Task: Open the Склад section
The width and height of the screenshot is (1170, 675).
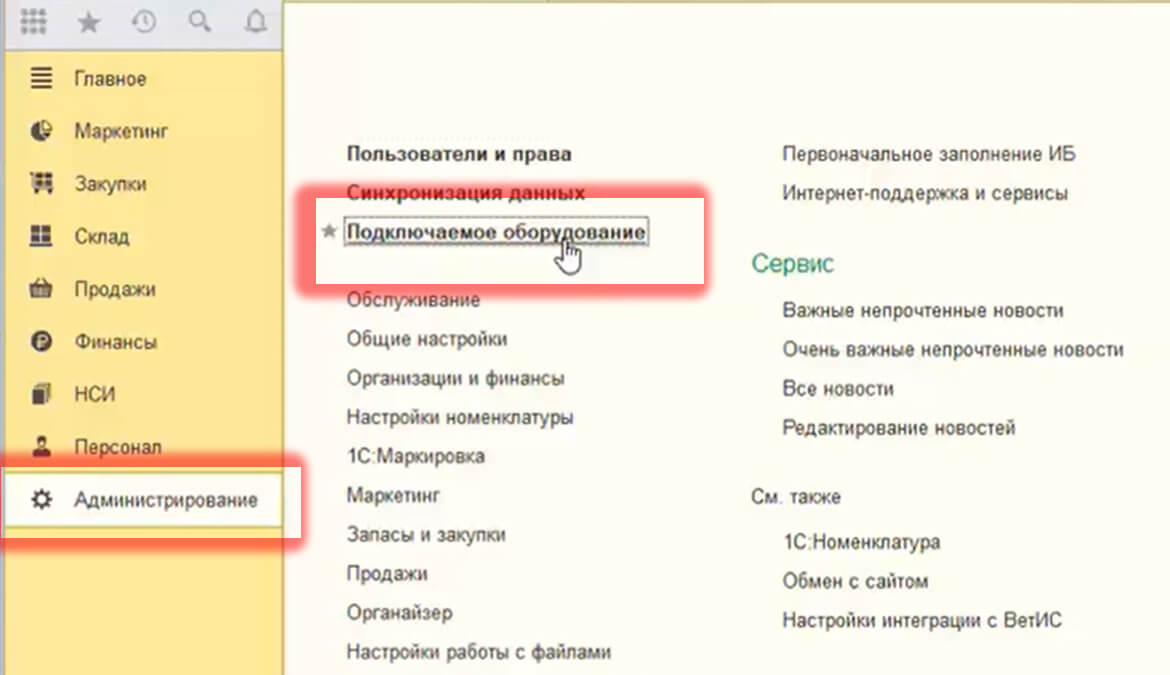Action: 101,236
